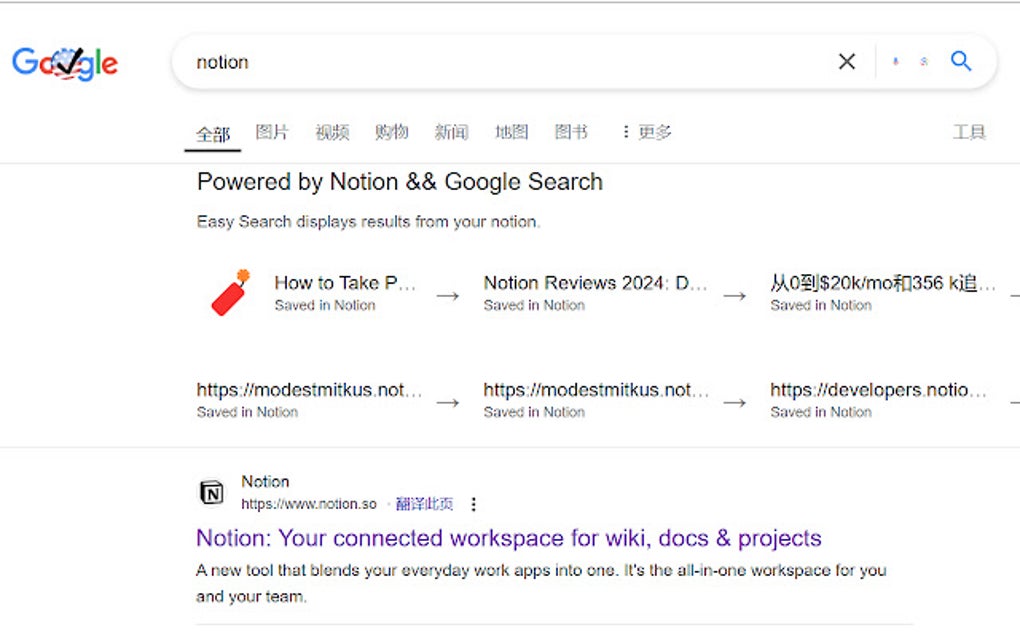The height and width of the screenshot is (638, 1020).
Task: Switch to the 图片 tab
Action: click(x=272, y=132)
